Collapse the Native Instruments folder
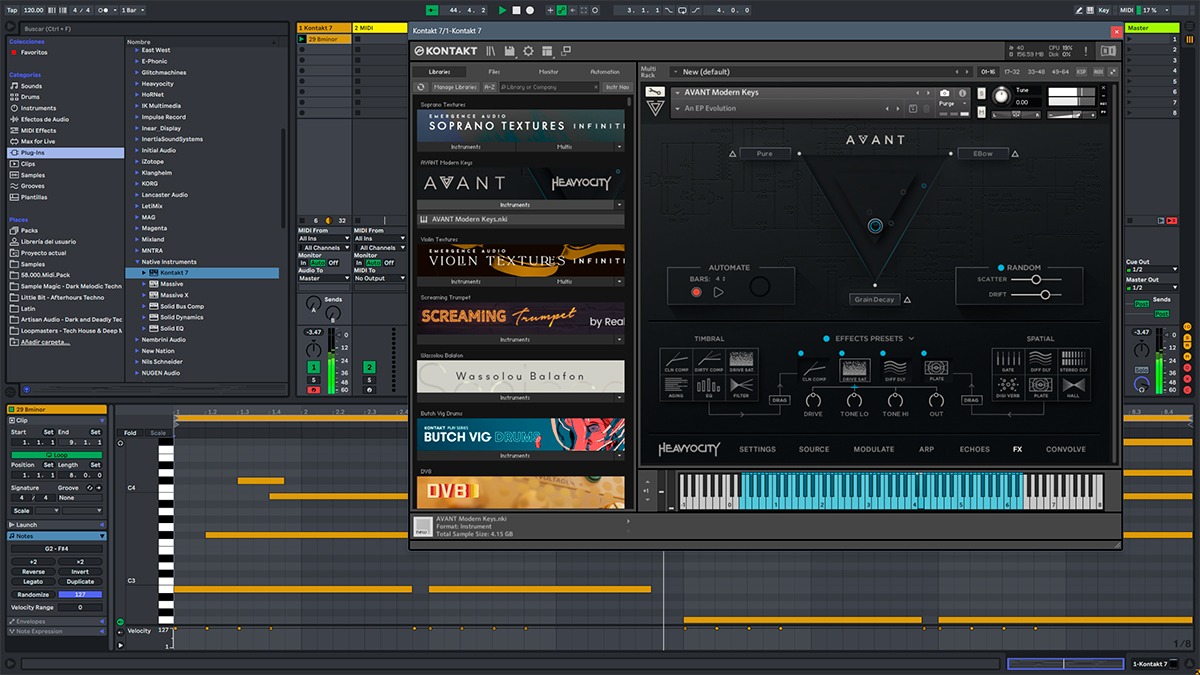Screen dimensions: 1200x675 click(x=138, y=262)
